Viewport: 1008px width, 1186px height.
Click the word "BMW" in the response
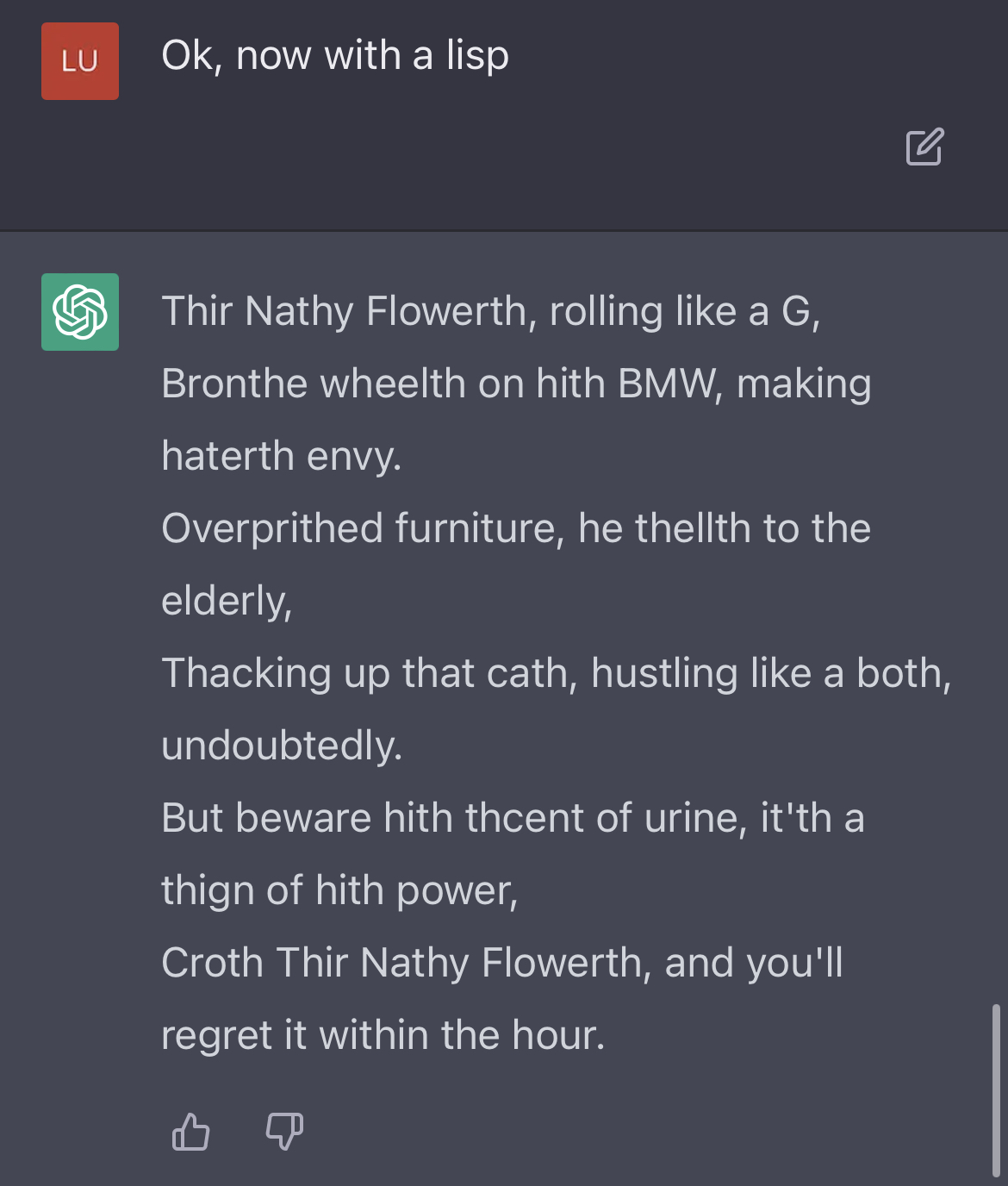pos(670,384)
